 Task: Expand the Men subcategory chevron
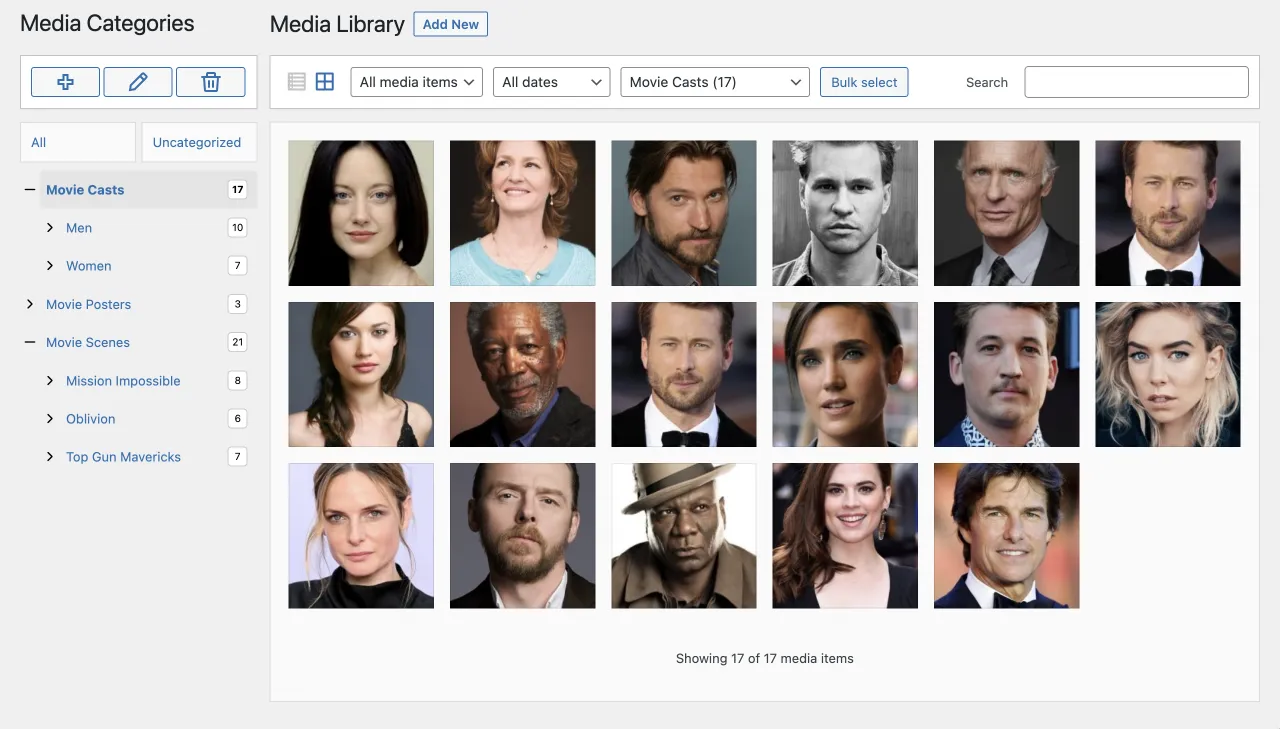pos(50,228)
